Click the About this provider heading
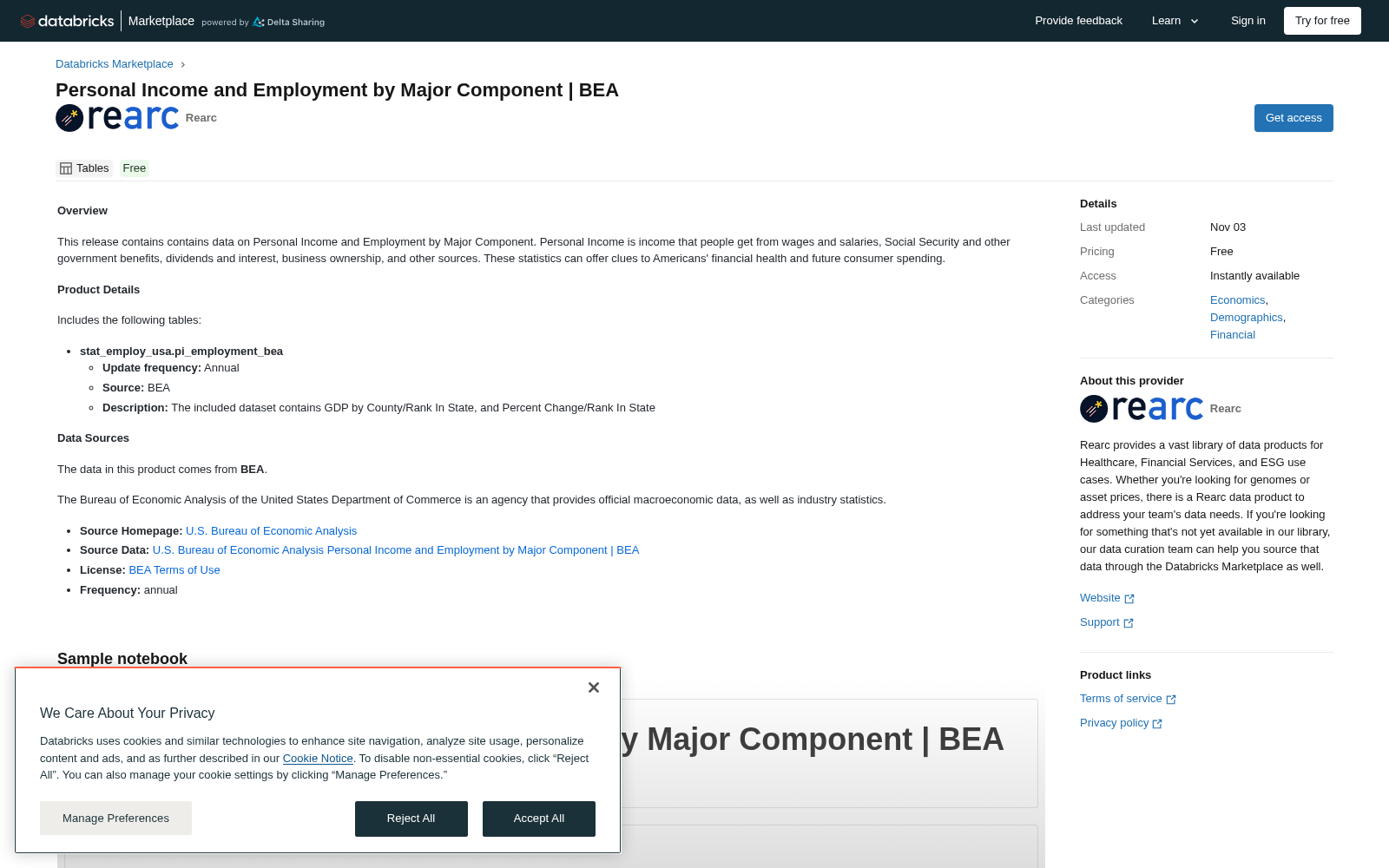Viewport: 1389px width, 868px height. click(1132, 381)
